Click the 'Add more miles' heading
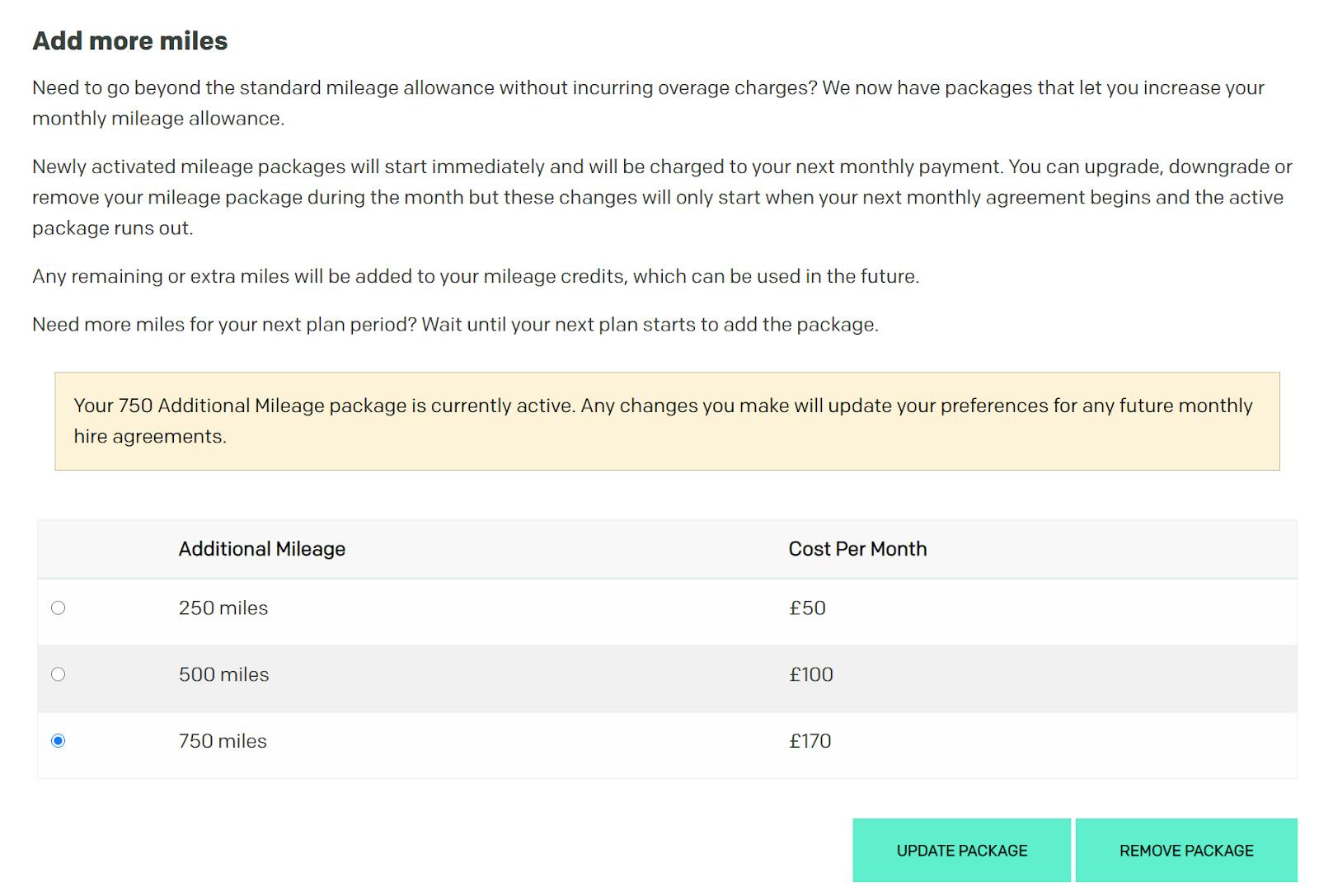 click(x=130, y=41)
